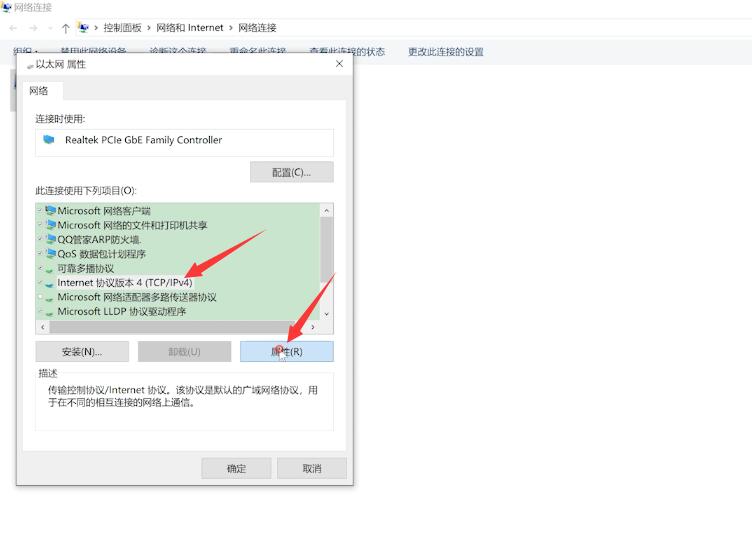This screenshot has height=551, width=752.
Task: Confirm with the 确定 button
Action: (x=236, y=469)
